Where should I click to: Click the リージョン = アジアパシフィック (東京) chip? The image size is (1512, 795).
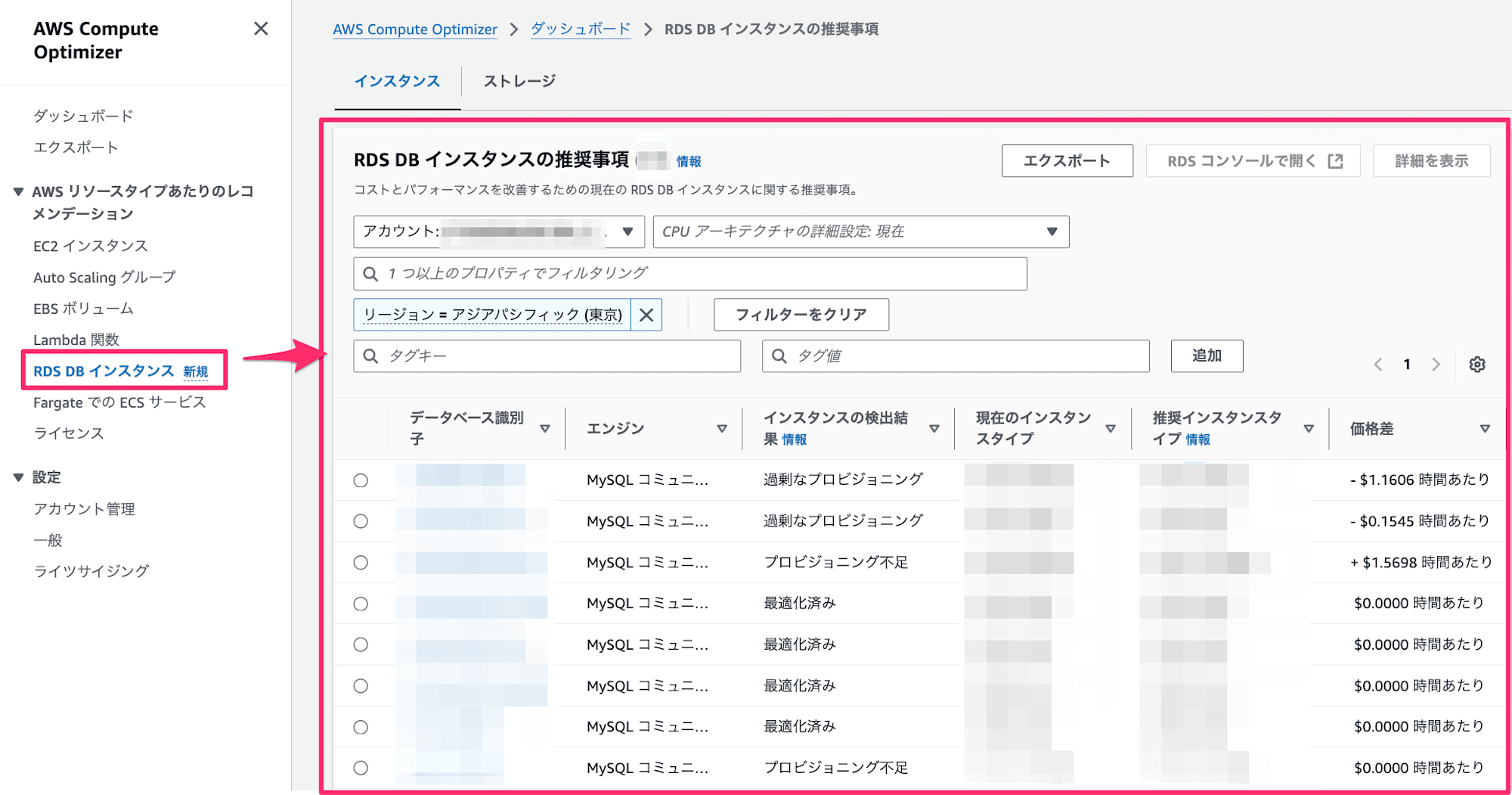coord(493,315)
